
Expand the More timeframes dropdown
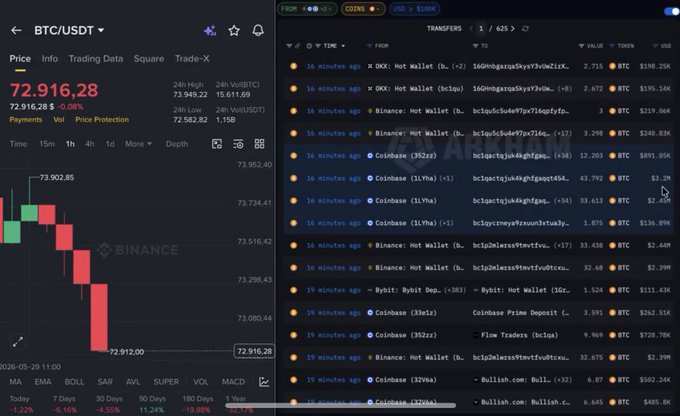pos(138,144)
